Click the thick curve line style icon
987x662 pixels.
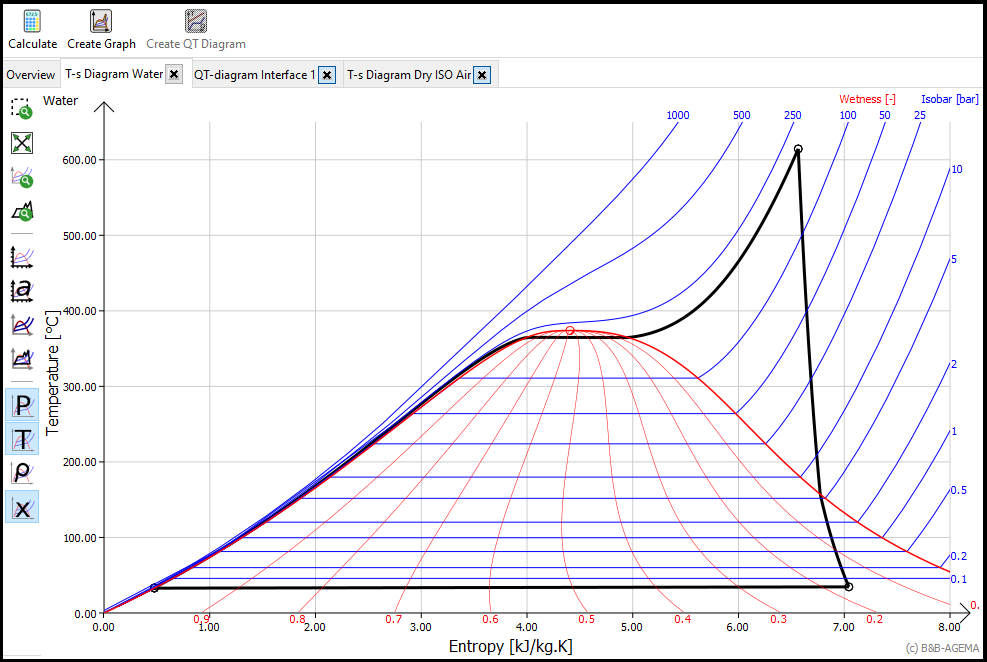[22, 324]
